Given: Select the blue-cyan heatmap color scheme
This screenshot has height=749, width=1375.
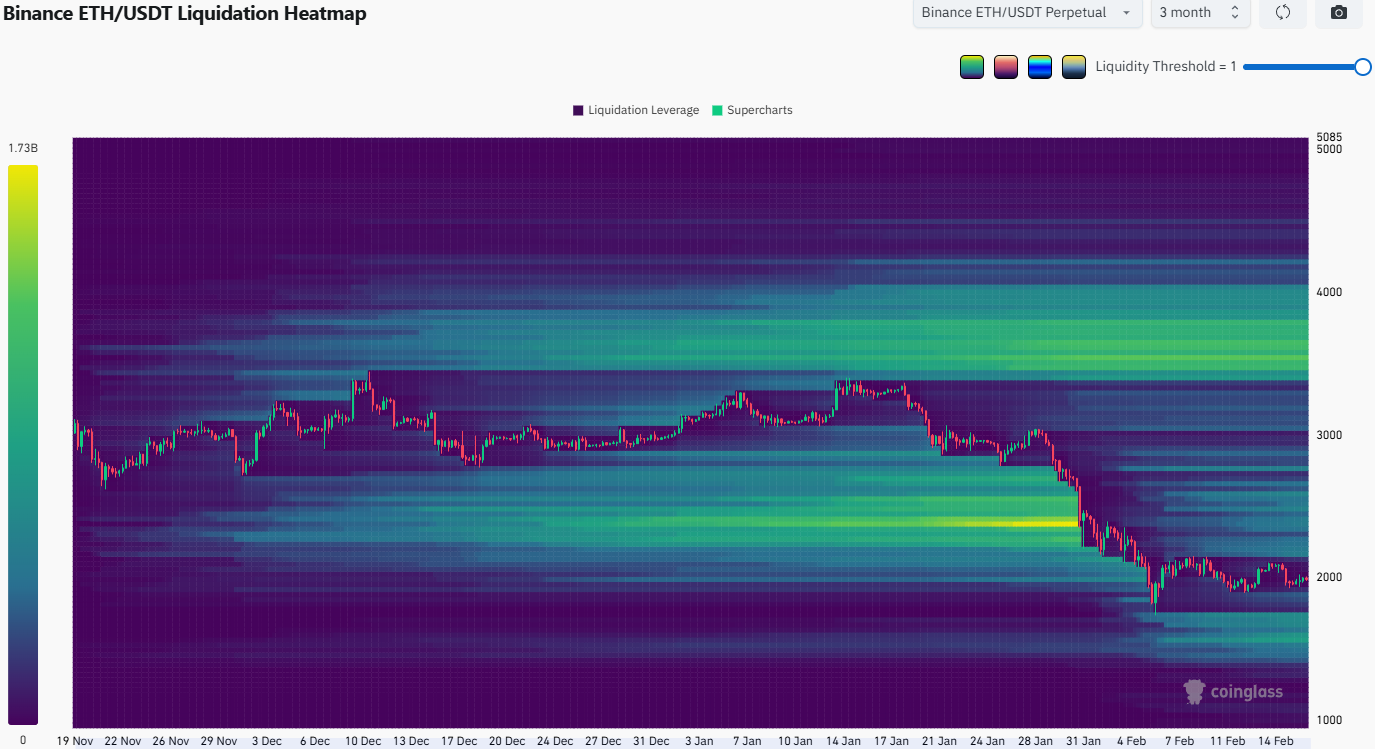Looking at the screenshot, I should [x=1040, y=67].
